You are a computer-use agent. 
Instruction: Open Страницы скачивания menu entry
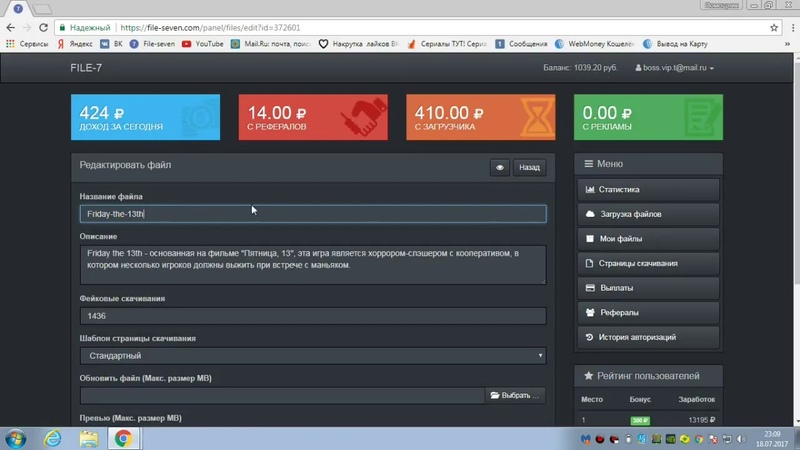tap(648, 263)
